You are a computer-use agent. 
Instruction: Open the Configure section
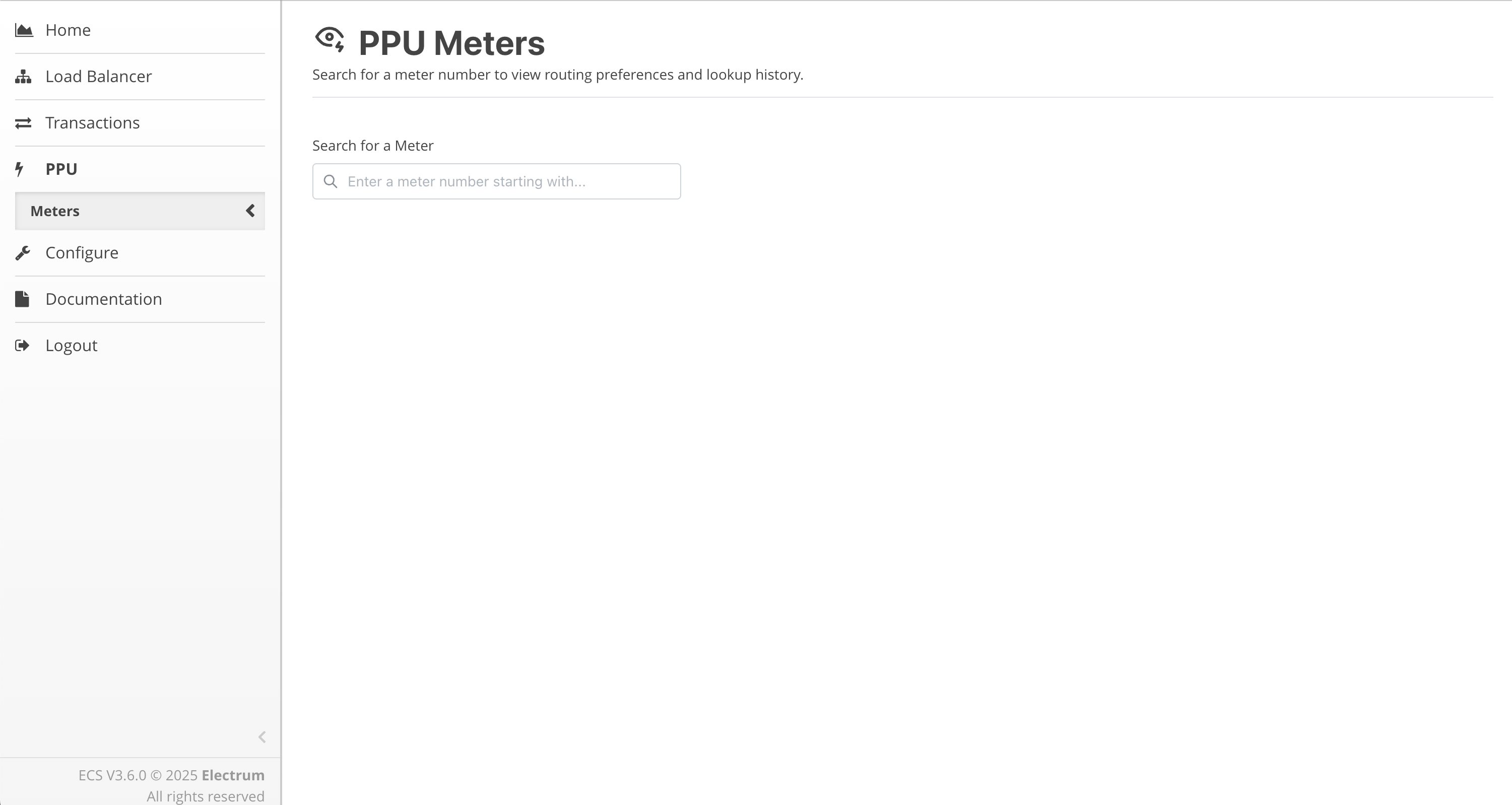coord(82,253)
